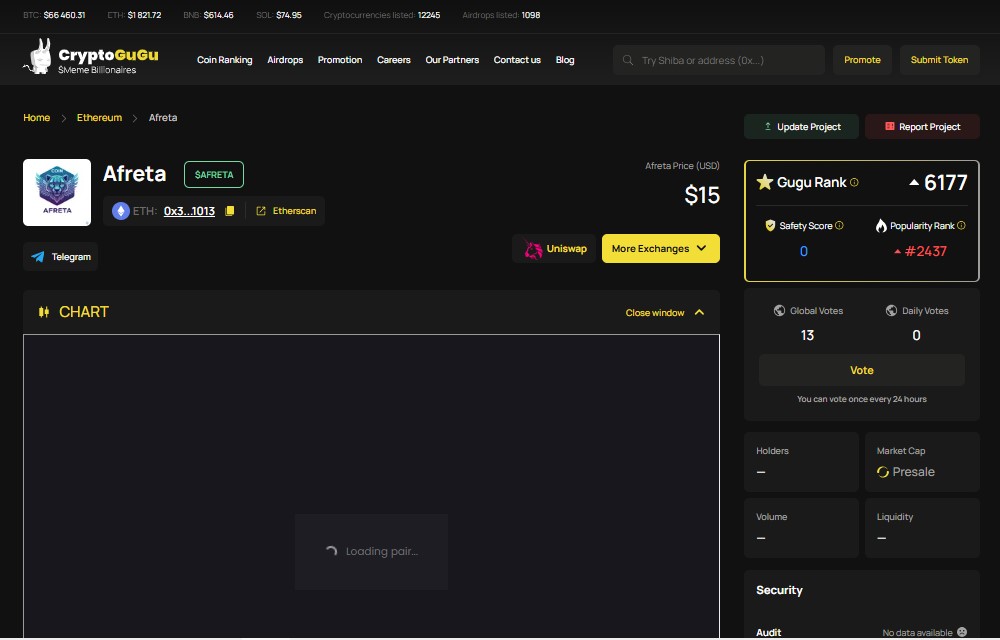Image resolution: width=1000 pixels, height=640 pixels.
Task: Click the Update Project button label
Action: [x=809, y=127]
